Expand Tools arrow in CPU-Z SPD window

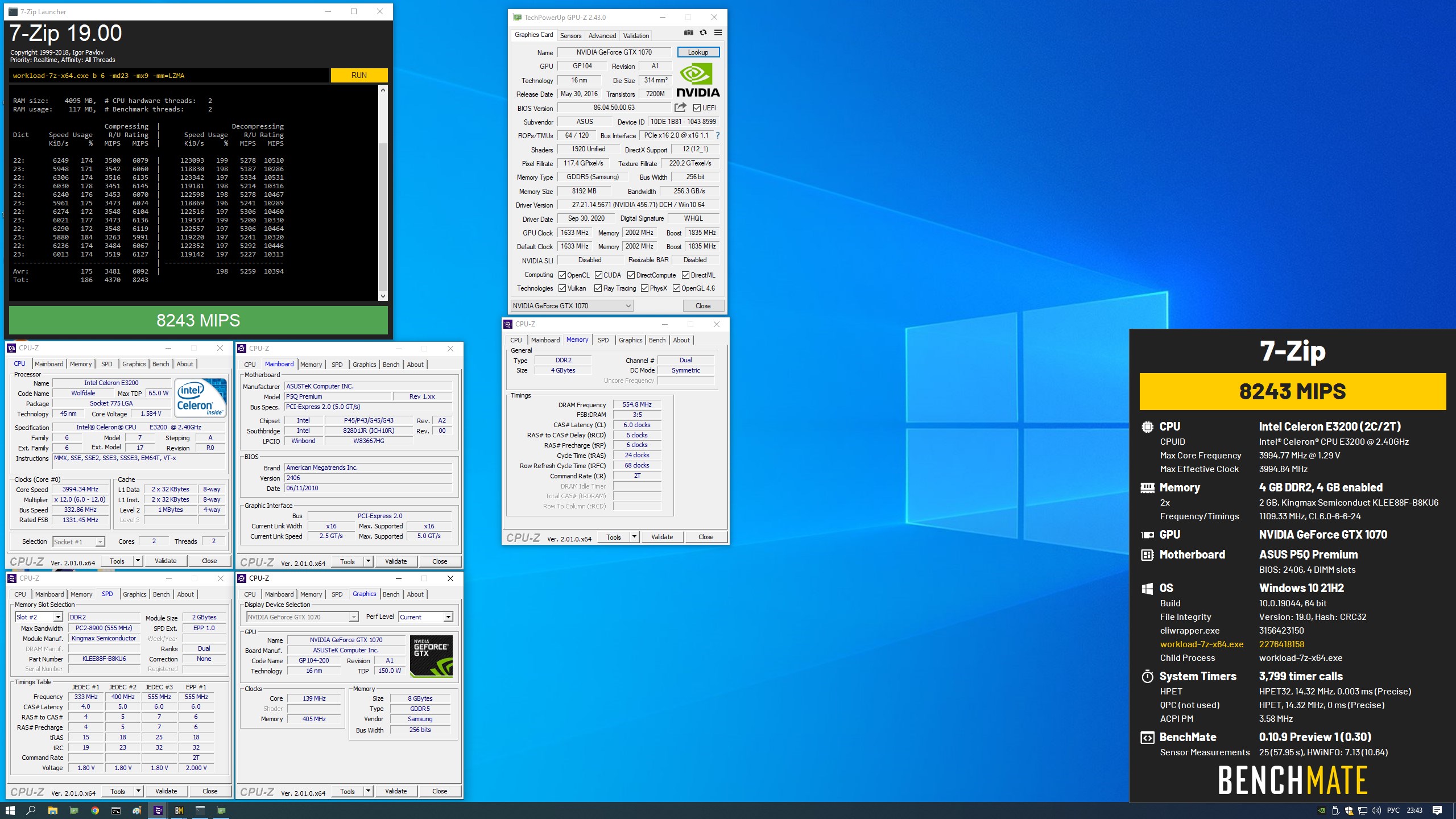click(138, 791)
